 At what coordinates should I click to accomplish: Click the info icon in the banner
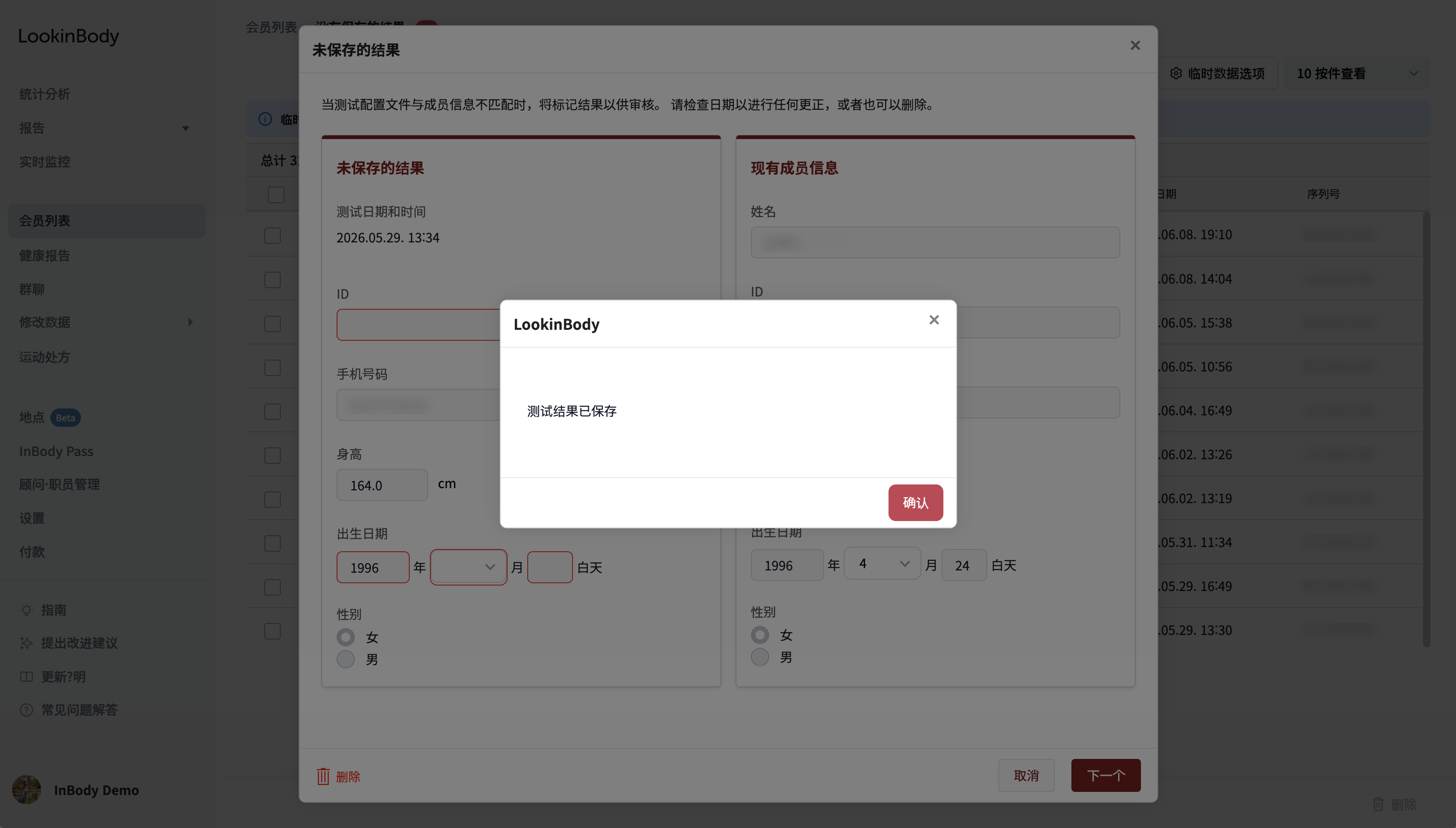coord(265,119)
